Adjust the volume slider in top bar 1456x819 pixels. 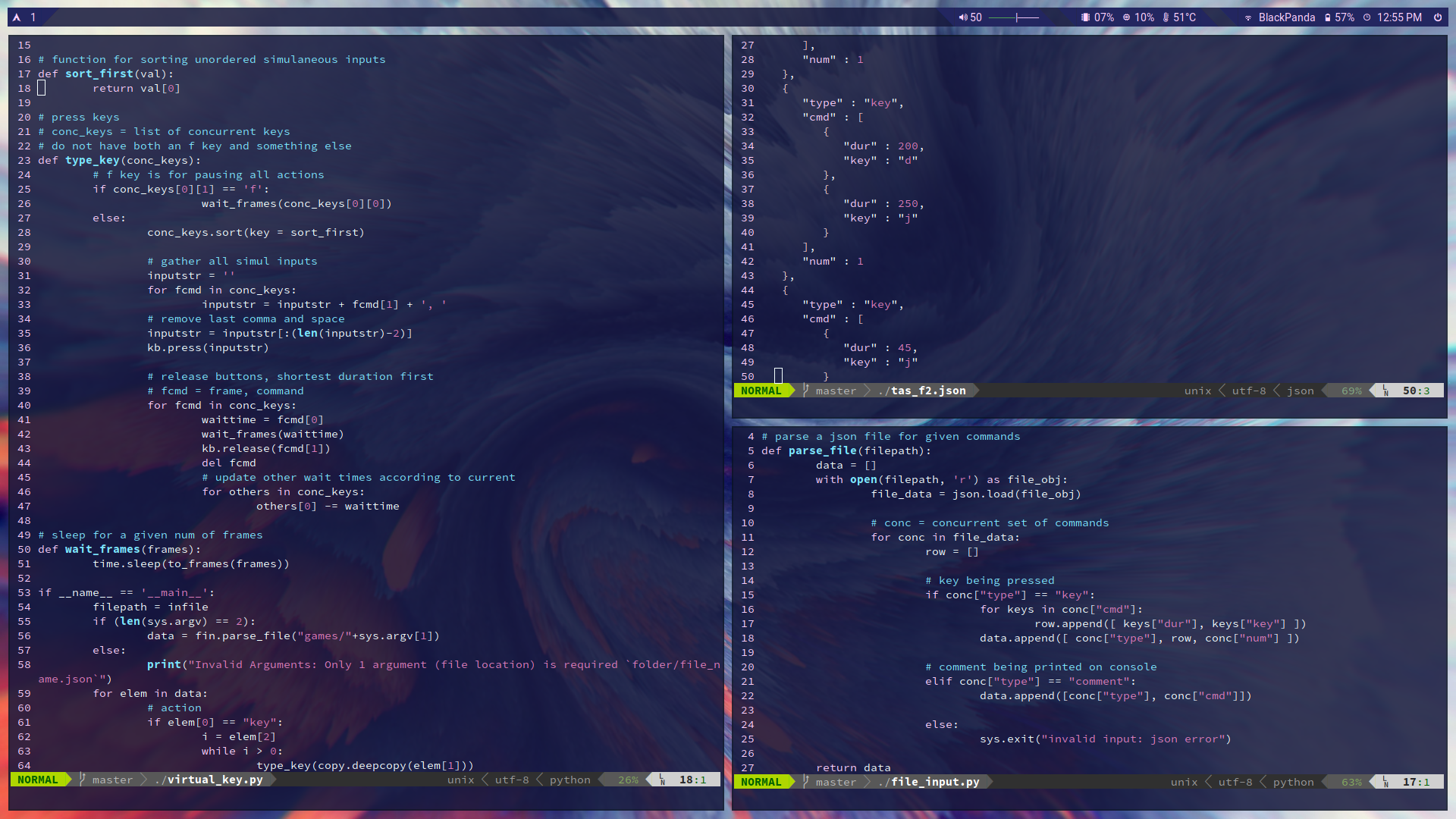tap(1017, 17)
